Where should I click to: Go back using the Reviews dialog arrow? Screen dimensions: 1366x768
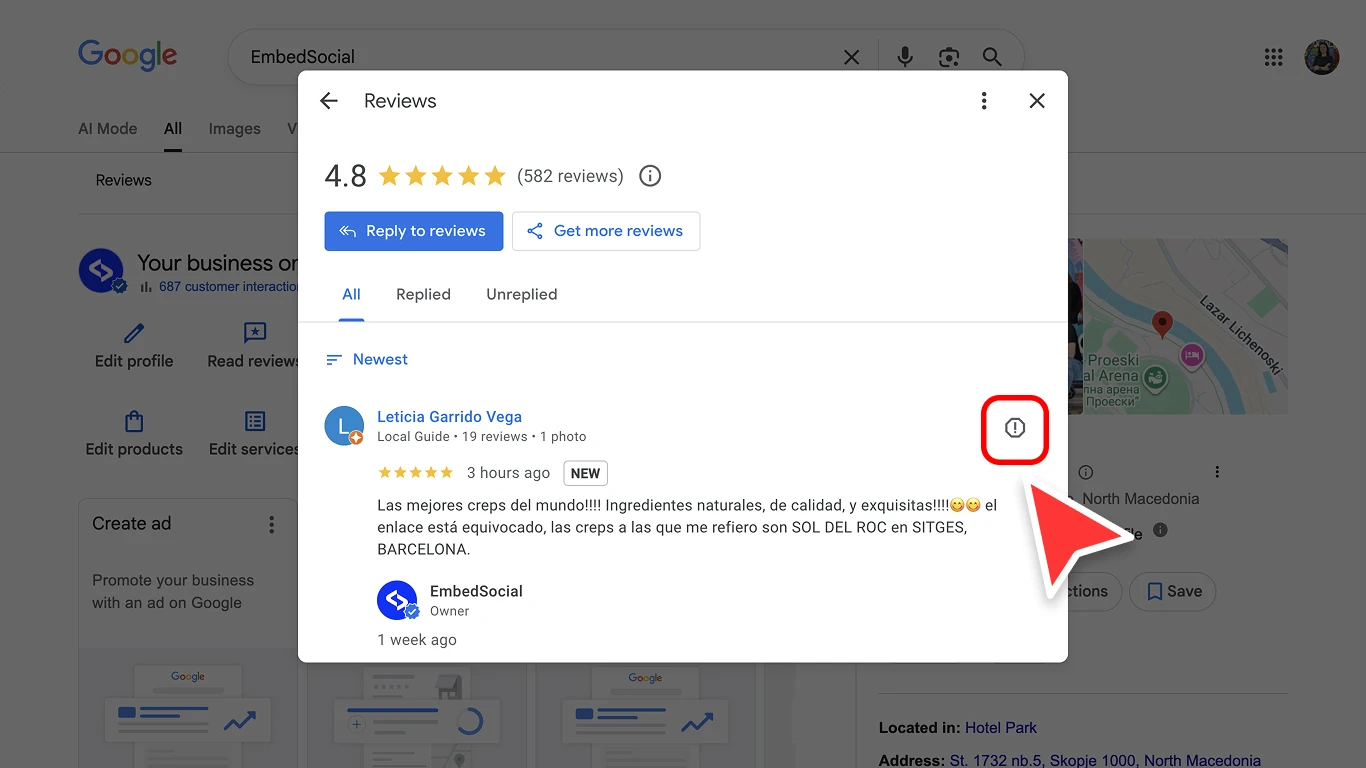329,100
